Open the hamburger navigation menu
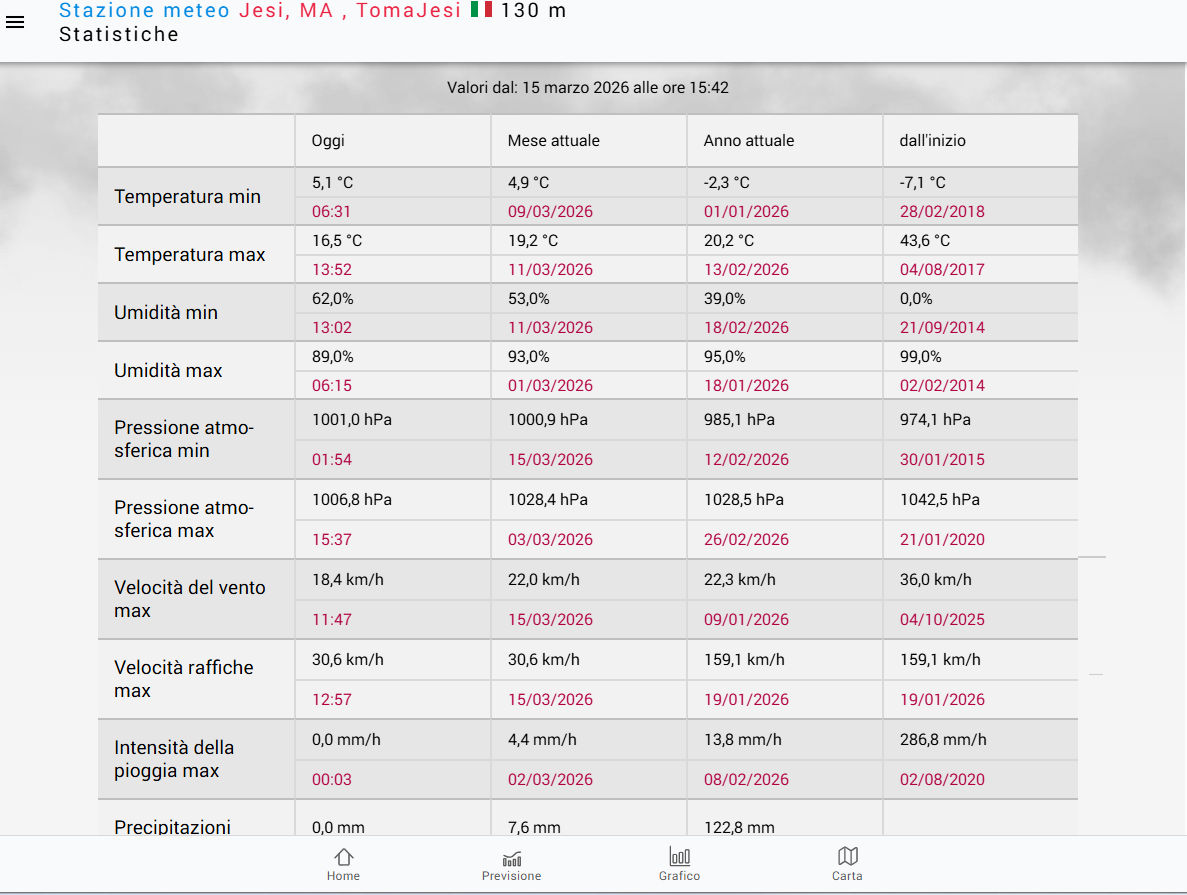 (15, 22)
